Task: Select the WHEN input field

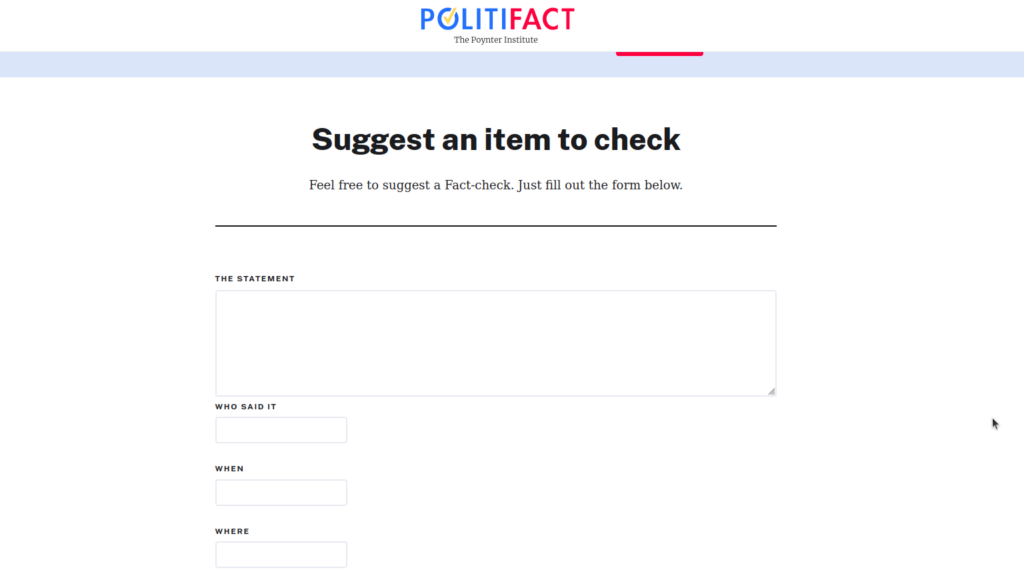Action: click(x=281, y=492)
